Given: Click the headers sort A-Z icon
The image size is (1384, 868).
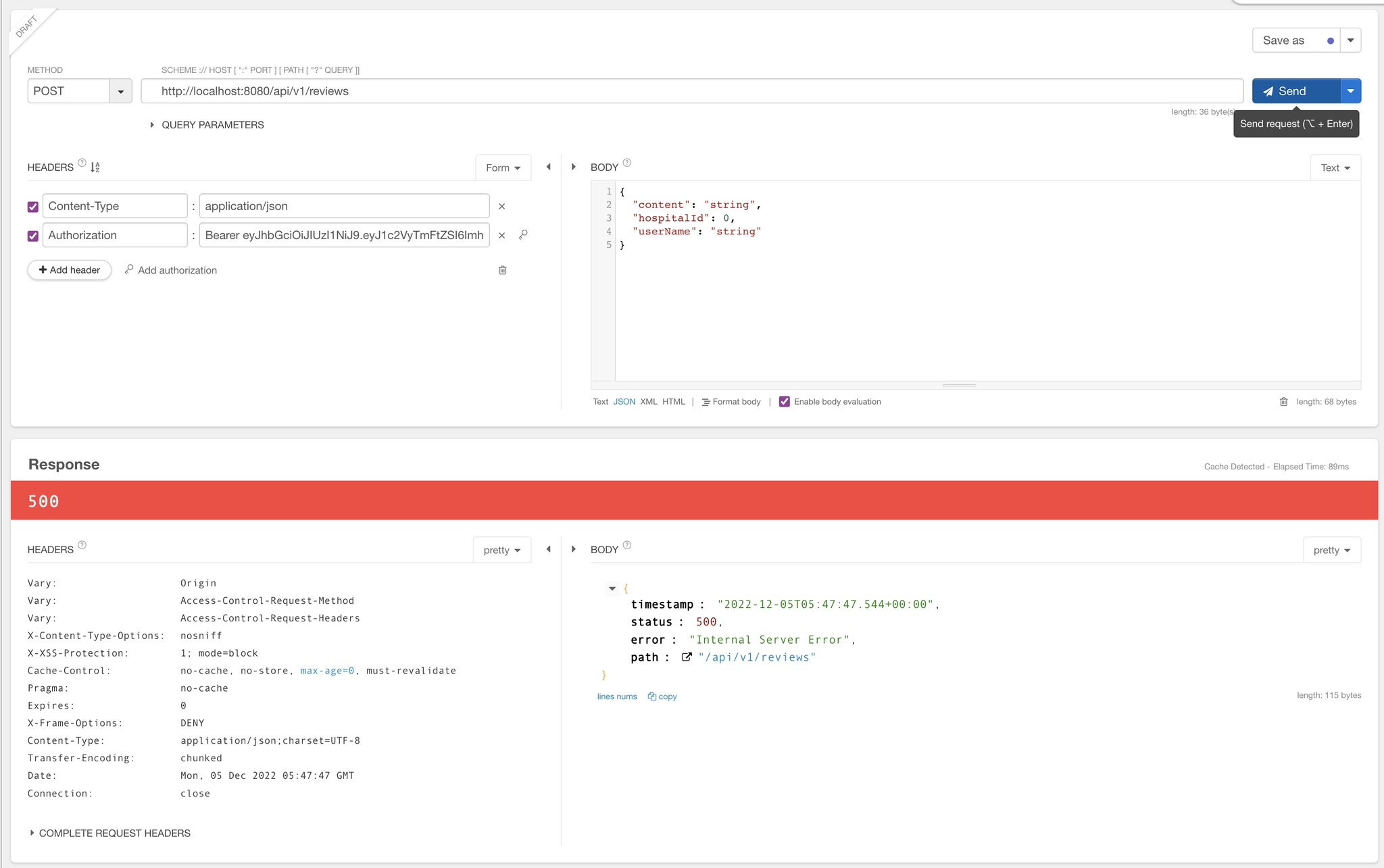Looking at the screenshot, I should point(95,167).
